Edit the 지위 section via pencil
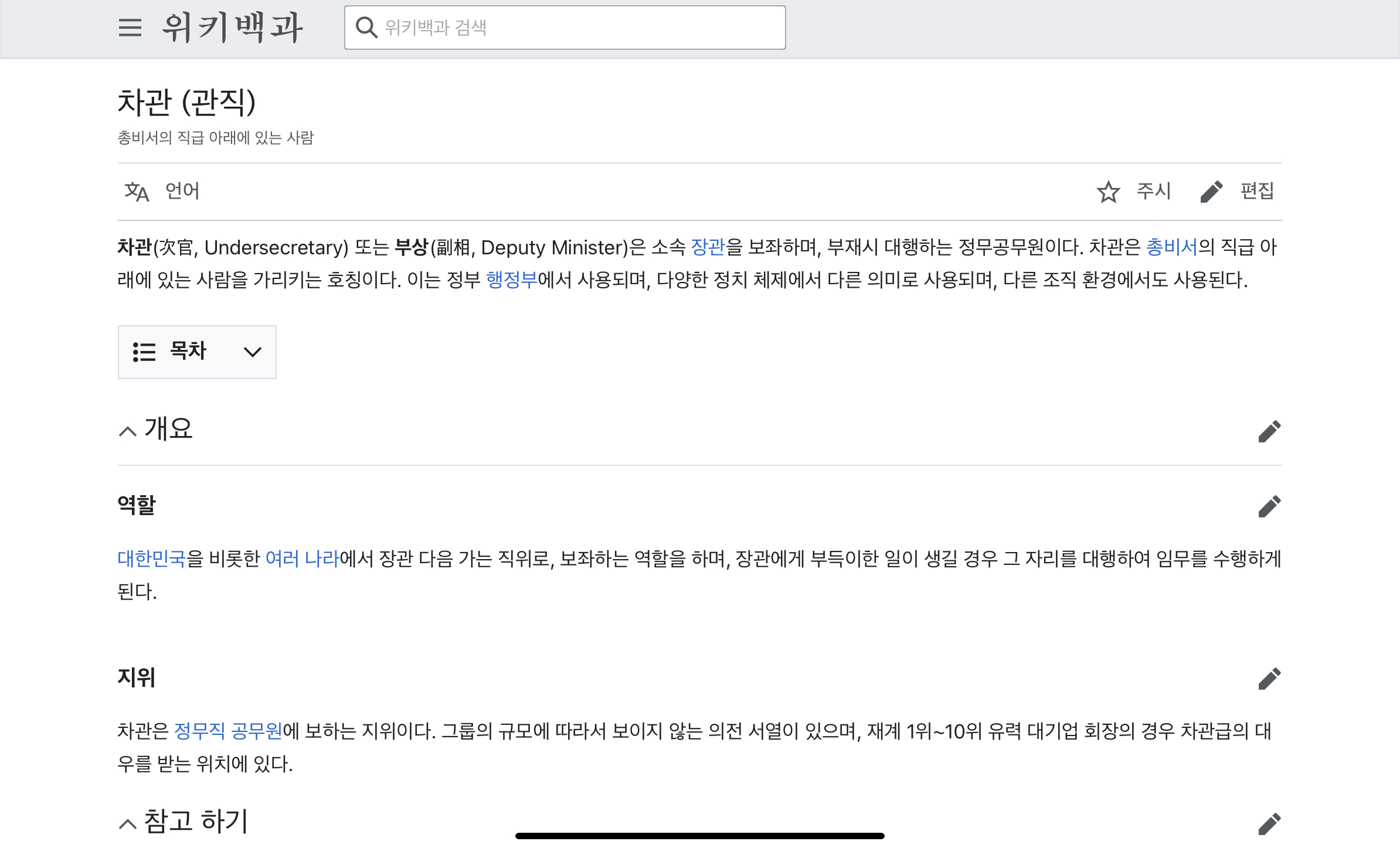The width and height of the screenshot is (1400, 848). point(1269,679)
